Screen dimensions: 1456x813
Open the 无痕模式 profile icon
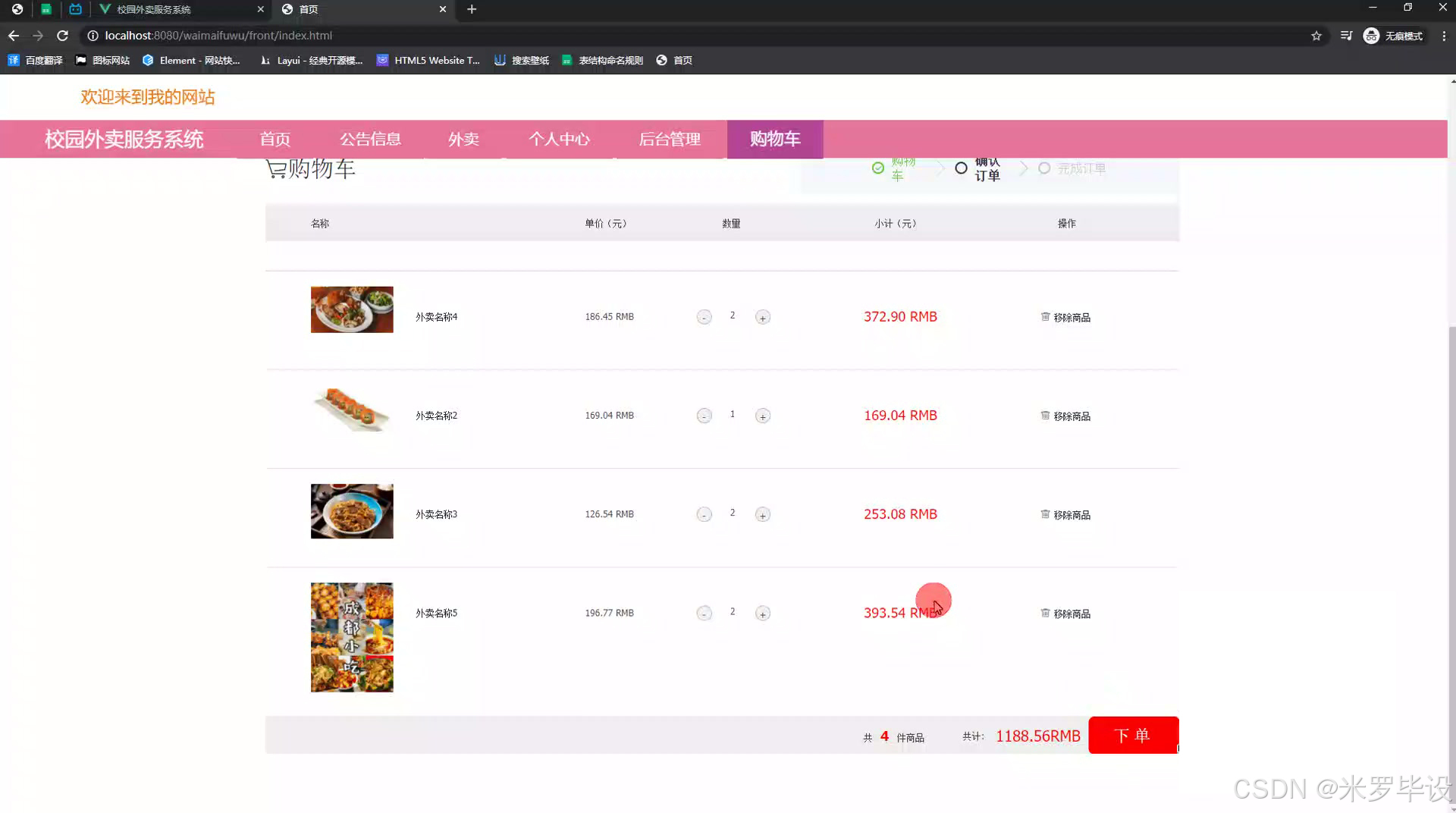1371,36
